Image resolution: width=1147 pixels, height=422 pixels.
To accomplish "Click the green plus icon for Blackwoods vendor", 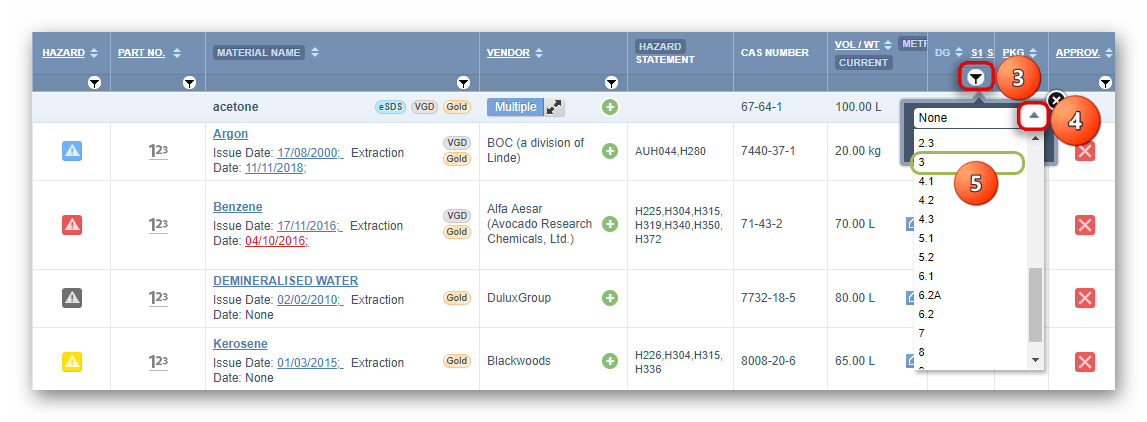I will (x=610, y=361).
